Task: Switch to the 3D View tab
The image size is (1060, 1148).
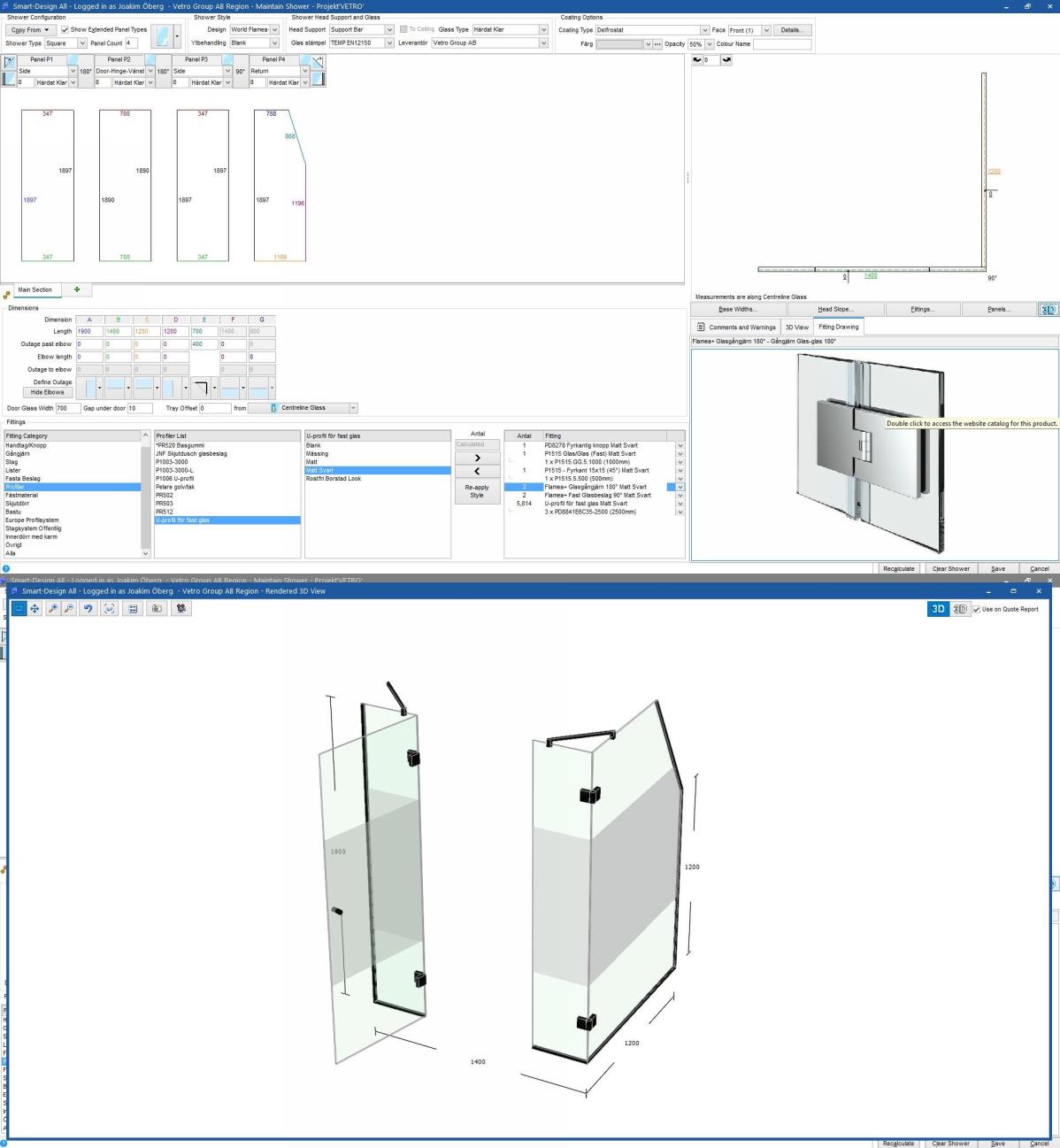Action: coord(796,327)
